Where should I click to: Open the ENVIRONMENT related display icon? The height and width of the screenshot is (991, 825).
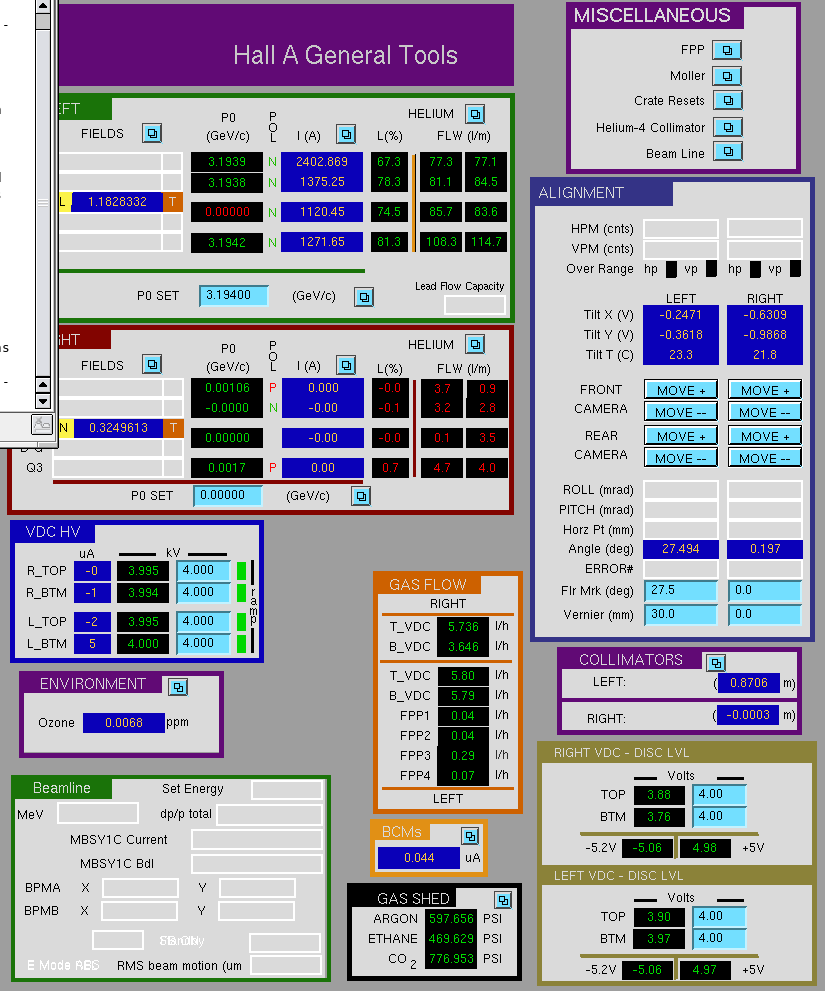[178, 686]
